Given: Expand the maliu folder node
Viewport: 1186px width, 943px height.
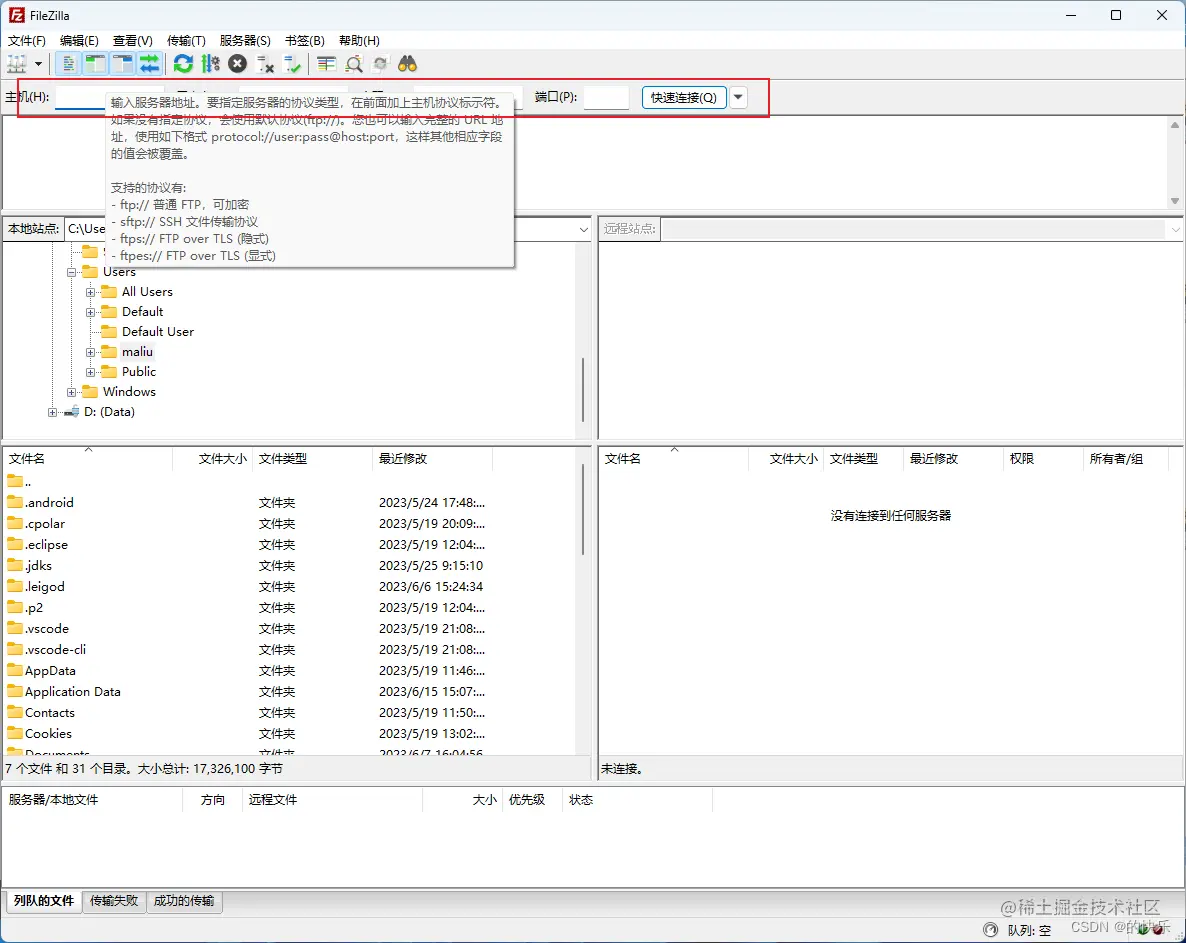Looking at the screenshot, I should 91,352.
